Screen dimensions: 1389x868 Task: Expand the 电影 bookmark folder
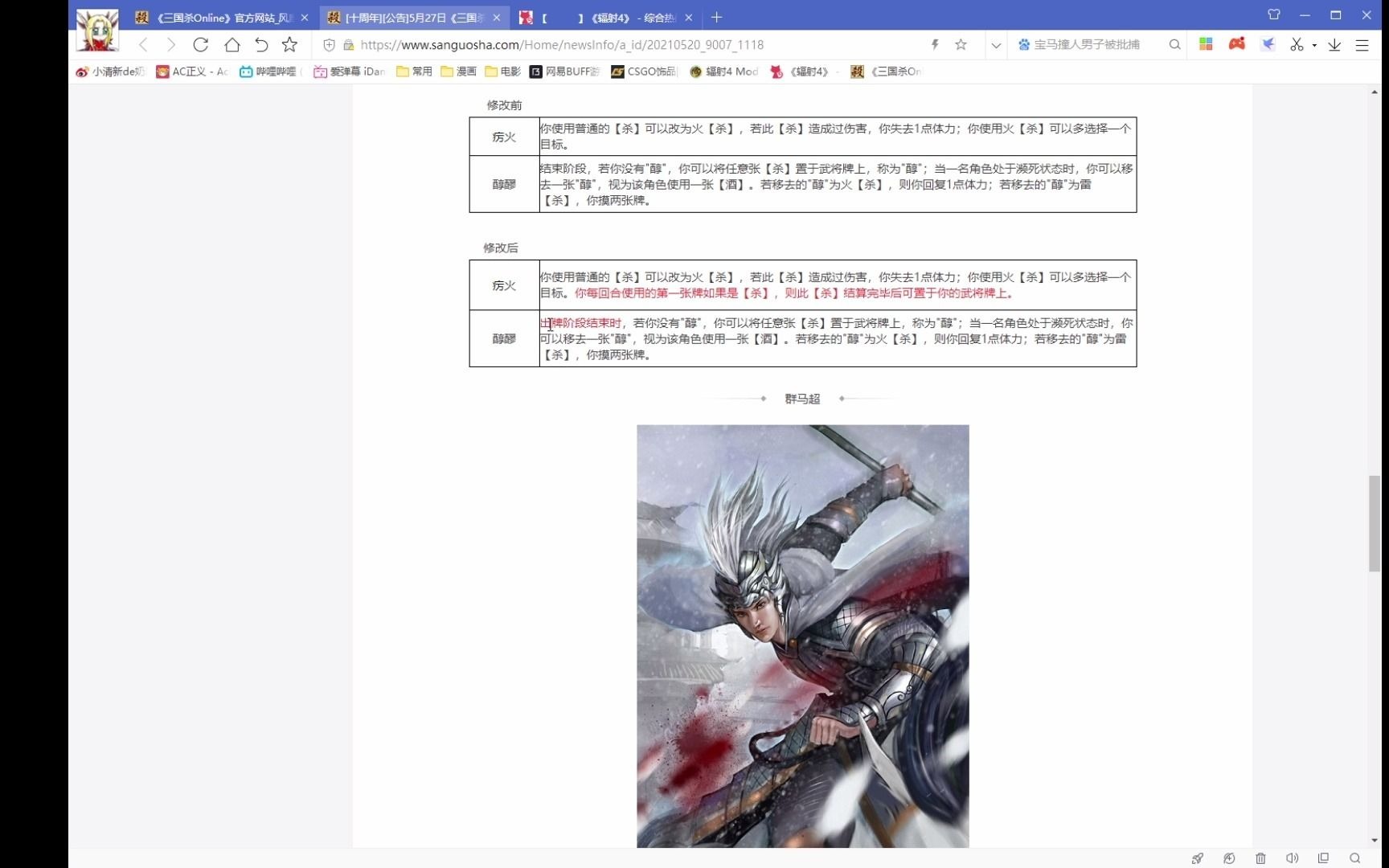pyautogui.click(x=502, y=72)
